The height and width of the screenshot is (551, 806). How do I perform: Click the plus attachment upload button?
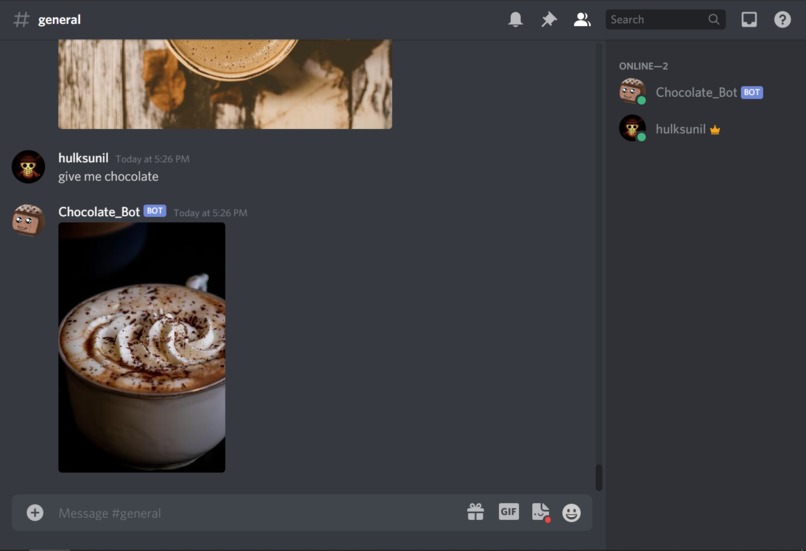click(x=35, y=512)
